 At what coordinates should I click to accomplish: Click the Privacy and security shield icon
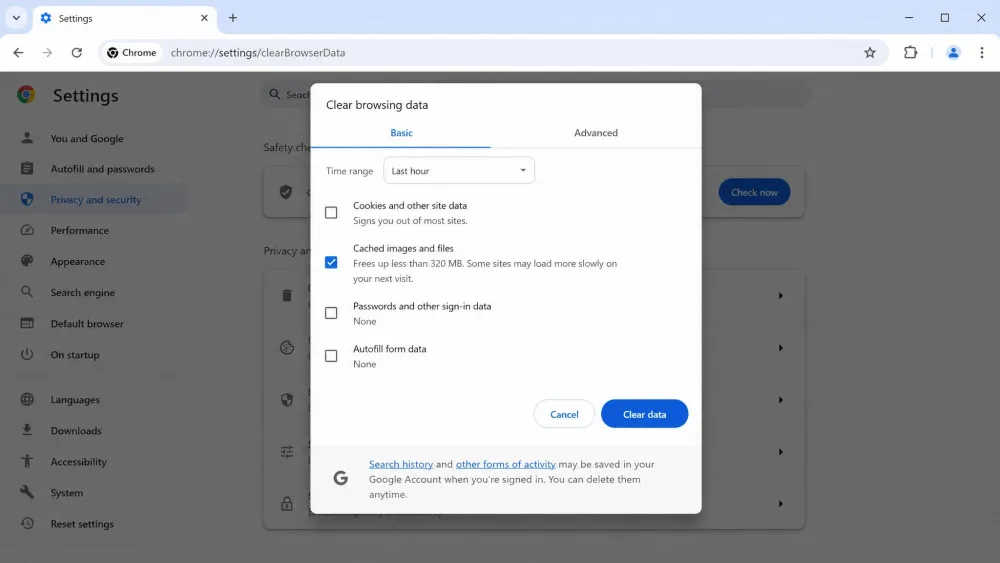coord(27,199)
